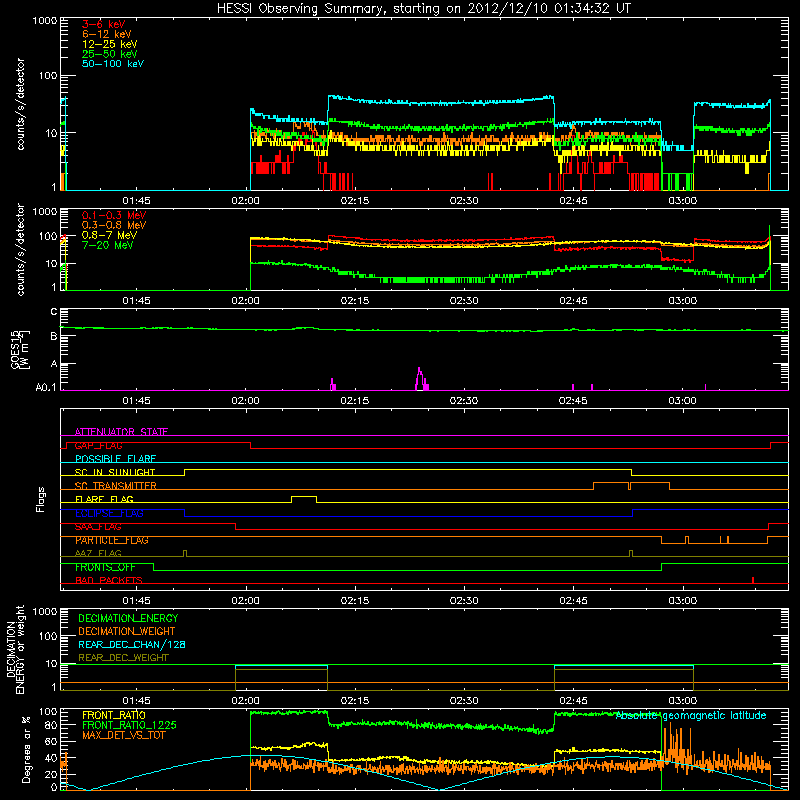800x800 pixels.
Task: Select the PARTICLE_FLAG label
Action: tap(112, 540)
